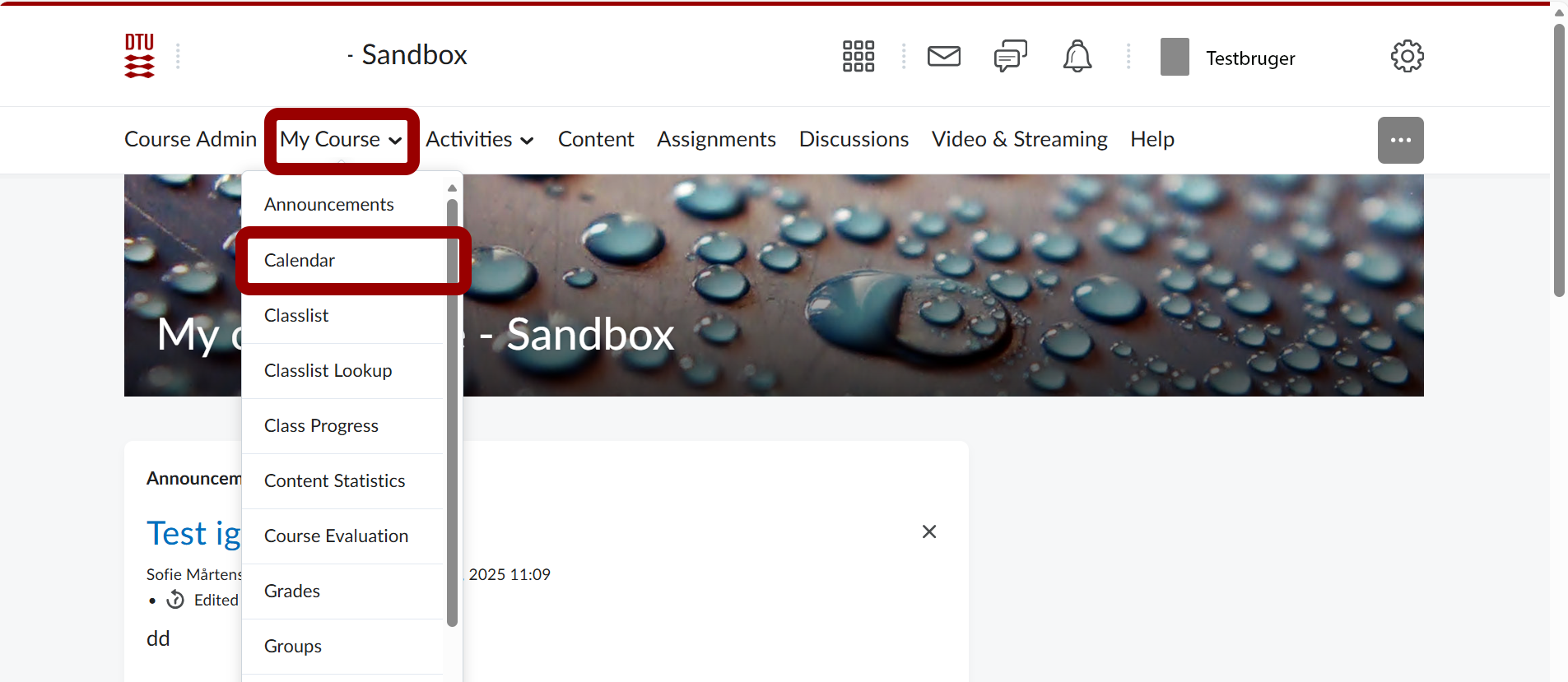1568x682 pixels.
Task: Click the three-dots more options button
Action: (1400, 140)
